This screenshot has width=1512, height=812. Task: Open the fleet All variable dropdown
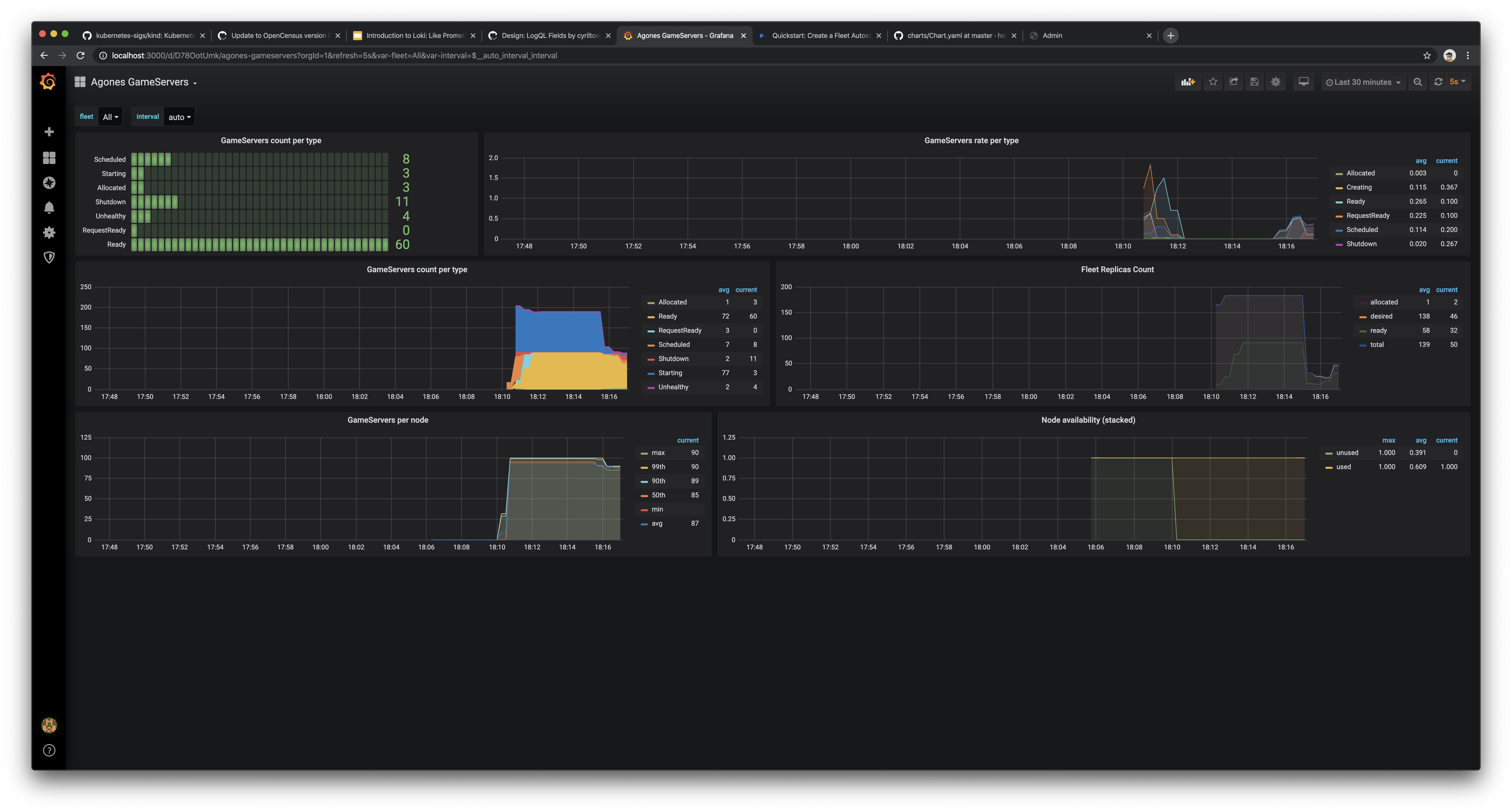click(x=110, y=117)
